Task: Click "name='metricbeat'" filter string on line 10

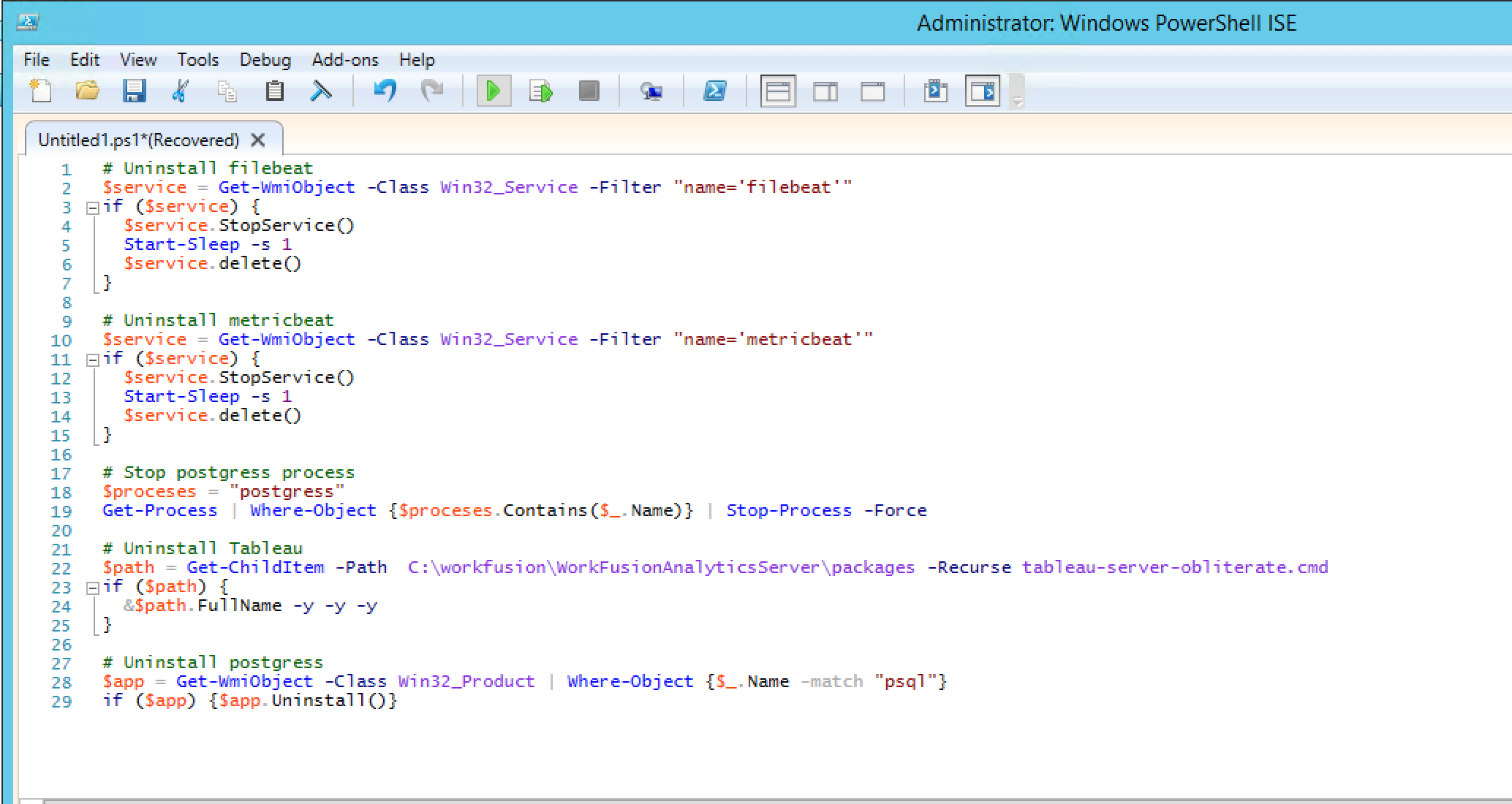Action: point(774,339)
